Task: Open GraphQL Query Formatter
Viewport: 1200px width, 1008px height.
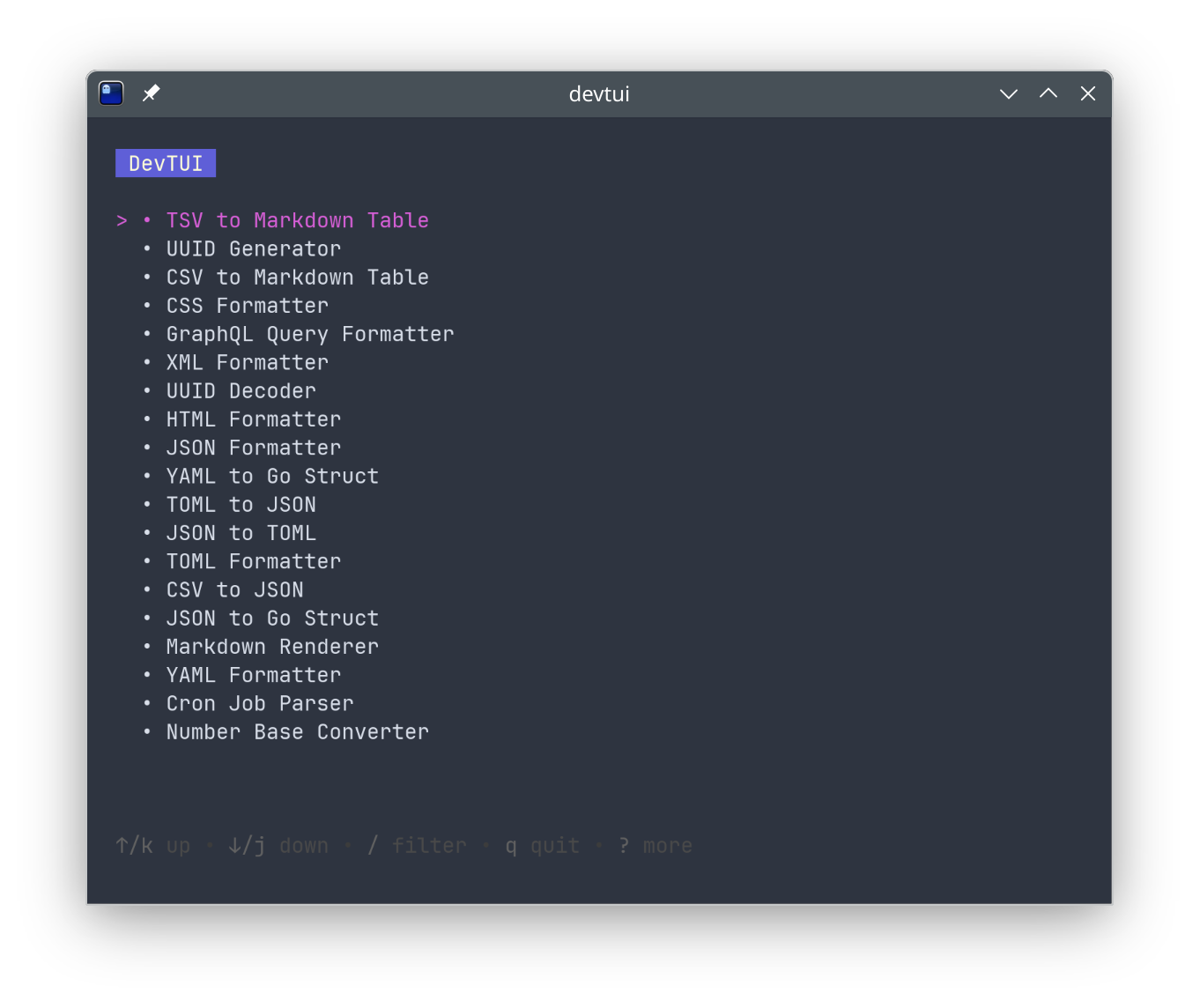Action: tap(309, 334)
